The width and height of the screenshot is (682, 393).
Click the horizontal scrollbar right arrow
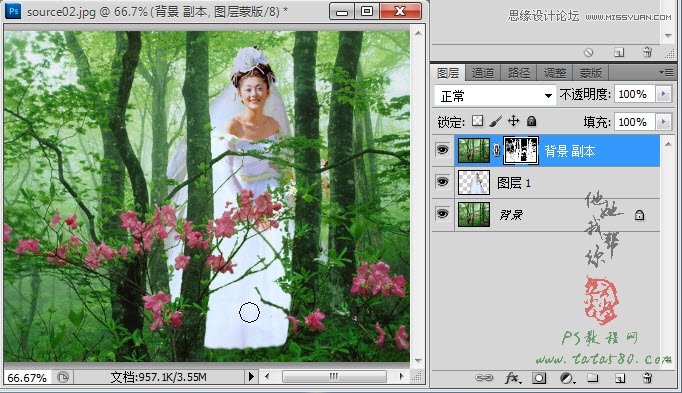pos(401,376)
